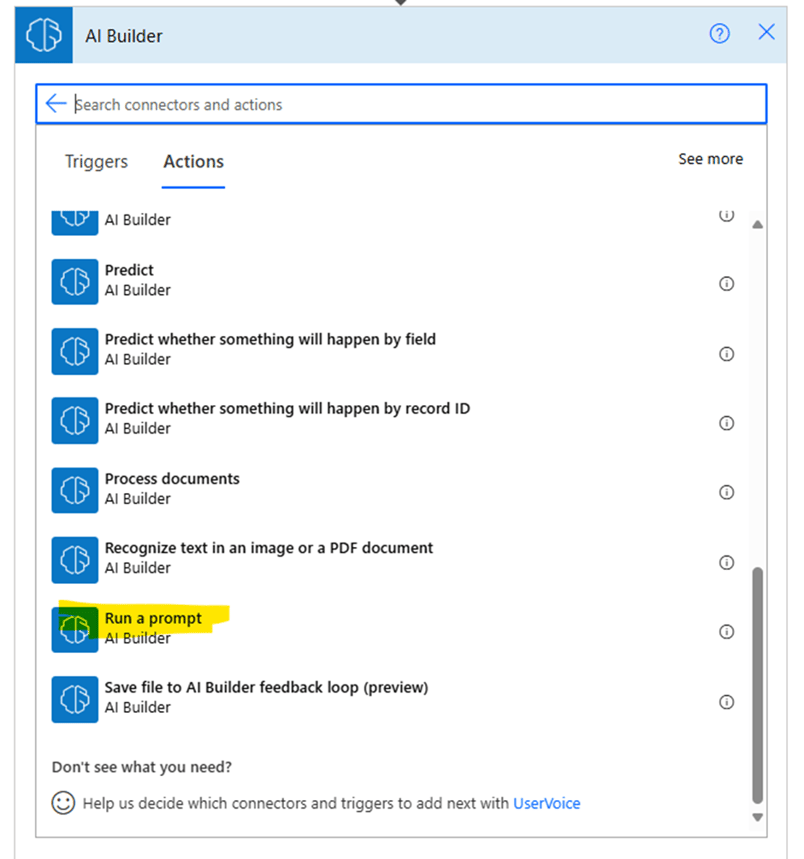804x859 pixels.
Task: Click the Predict action icon
Action: 75,282
